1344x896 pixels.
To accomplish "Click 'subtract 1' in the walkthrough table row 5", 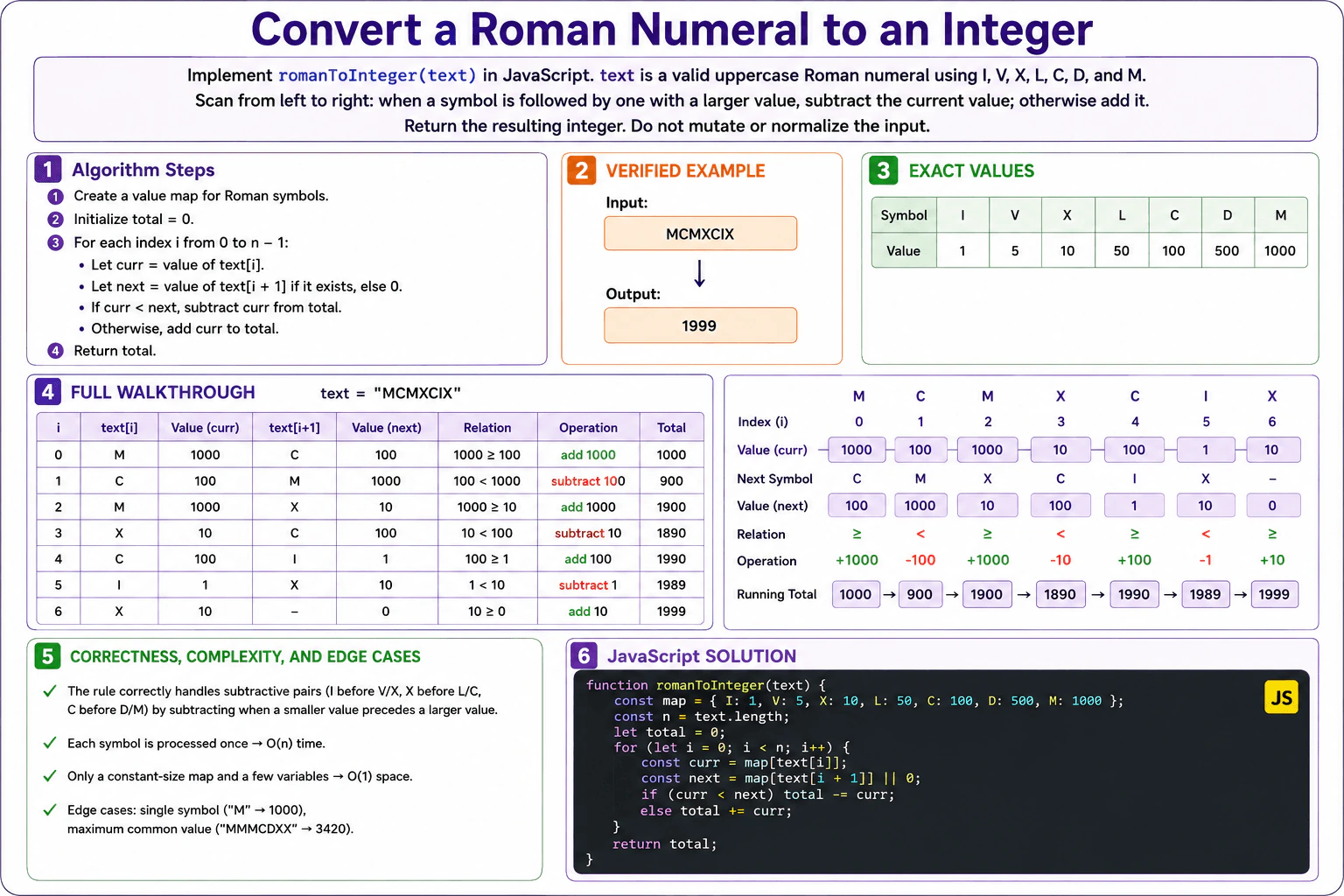I will coord(588,585).
